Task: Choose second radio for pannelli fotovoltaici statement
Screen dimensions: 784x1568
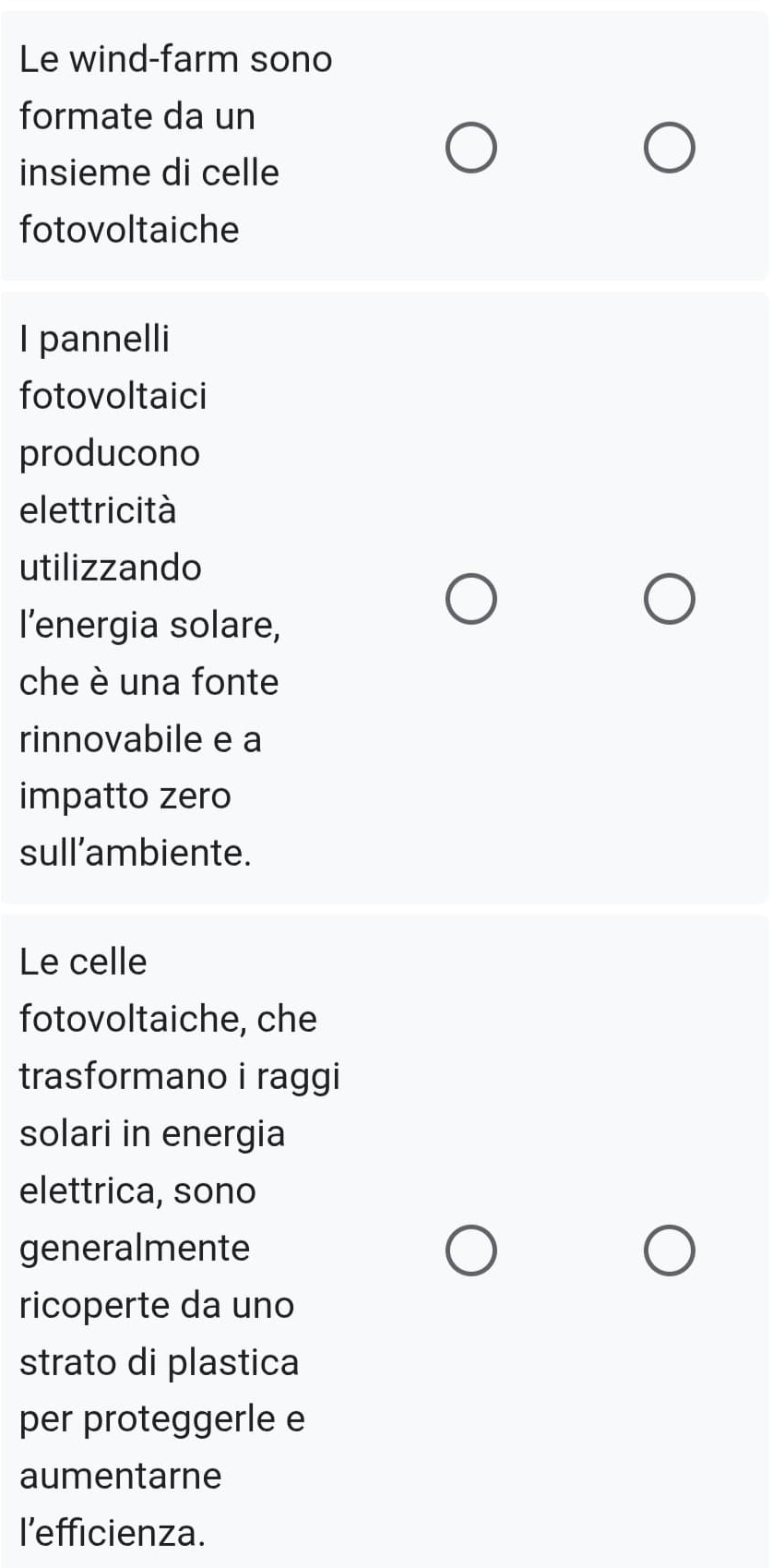Action: pos(669,599)
